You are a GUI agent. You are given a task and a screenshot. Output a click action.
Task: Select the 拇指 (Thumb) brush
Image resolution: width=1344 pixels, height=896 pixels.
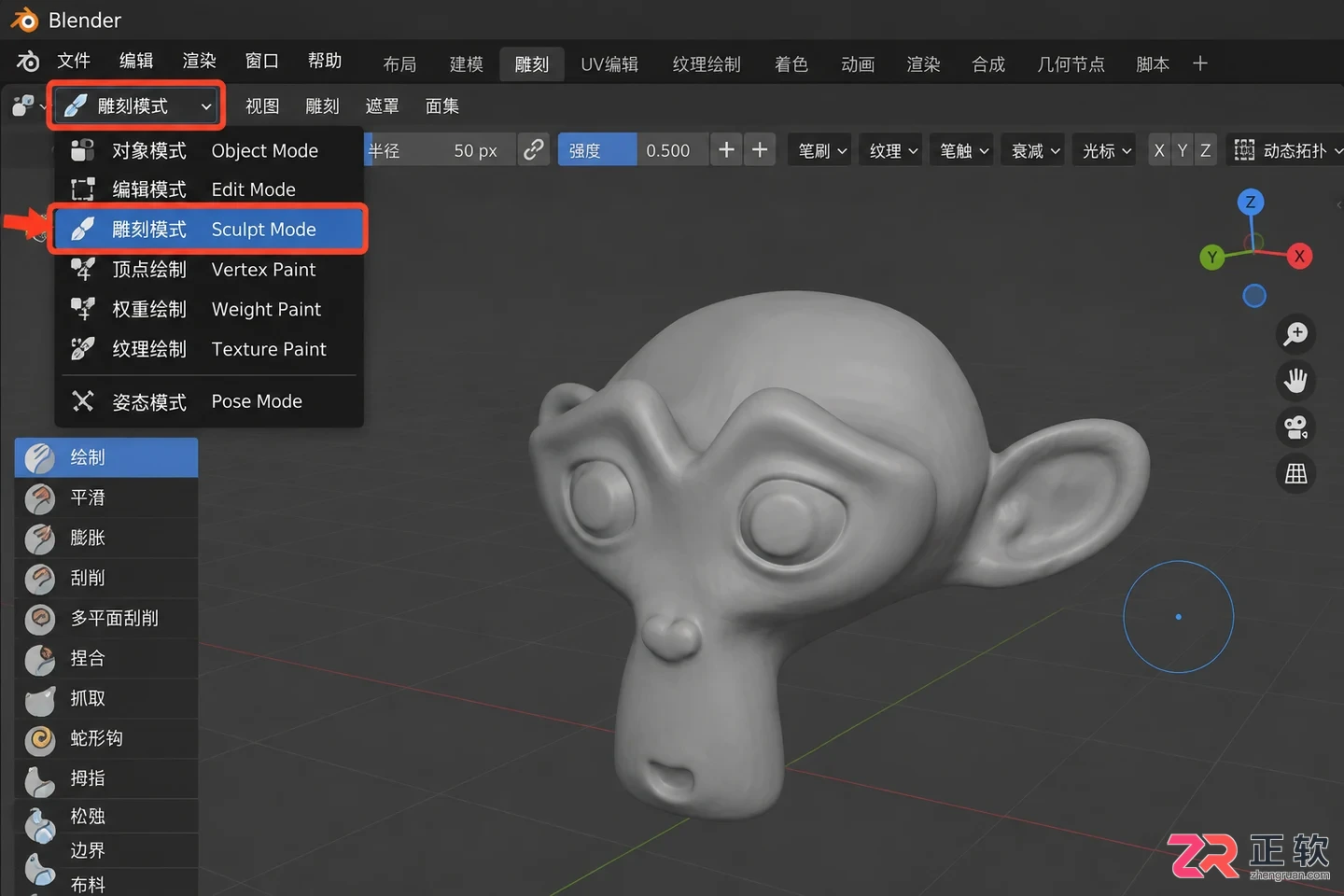(106, 778)
